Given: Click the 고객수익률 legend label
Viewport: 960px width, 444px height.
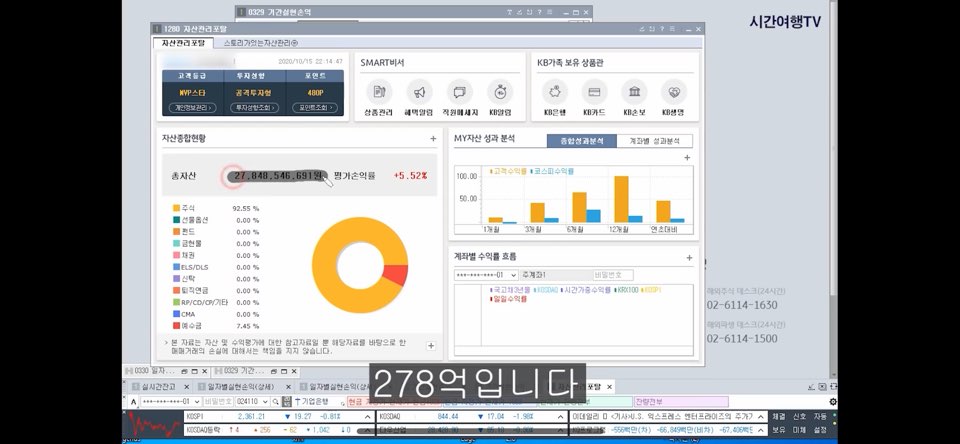Looking at the screenshot, I should (x=508, y=171).
